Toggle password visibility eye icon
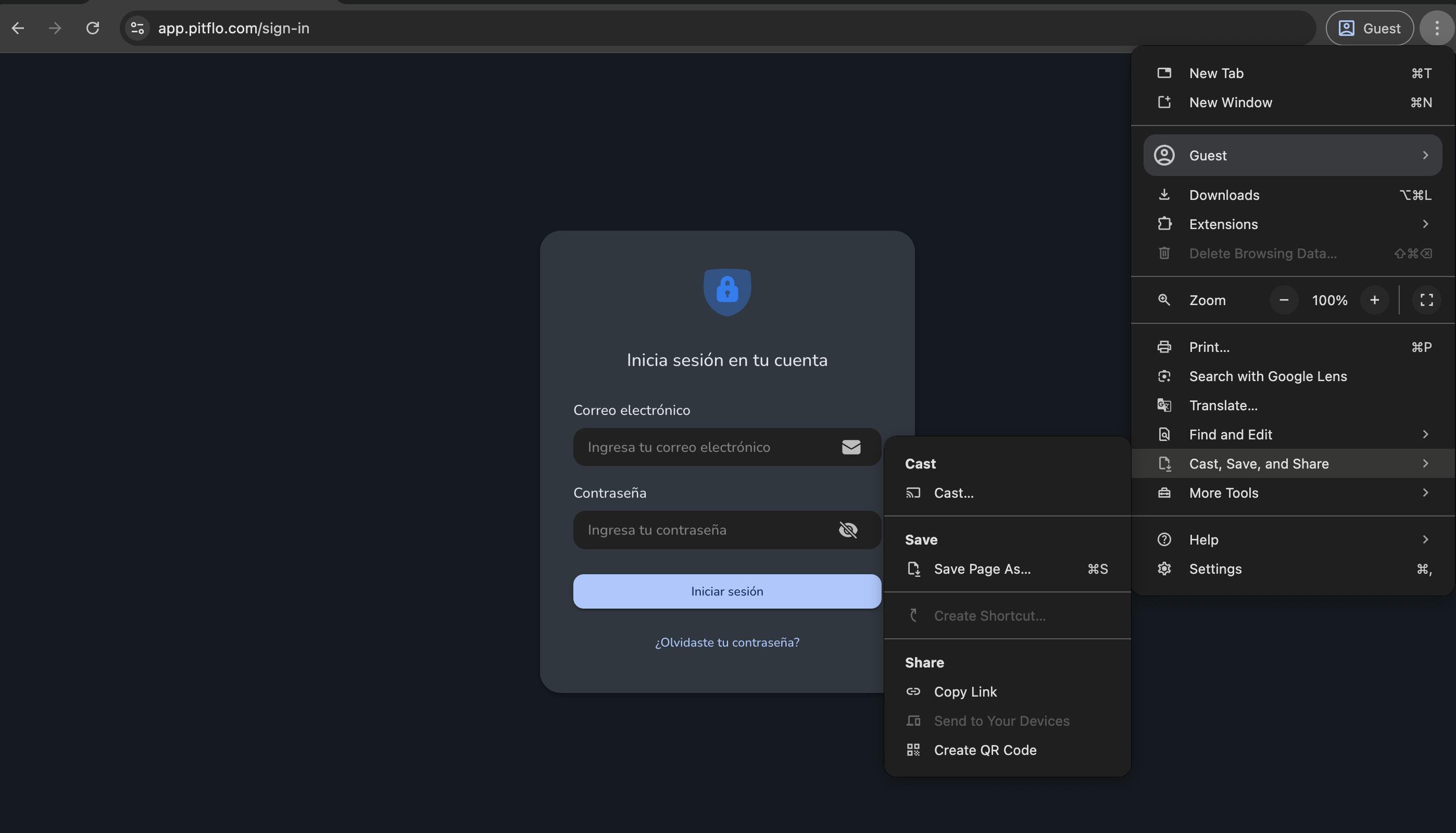Screen dimensions: 1456x833 coord(848,530)
